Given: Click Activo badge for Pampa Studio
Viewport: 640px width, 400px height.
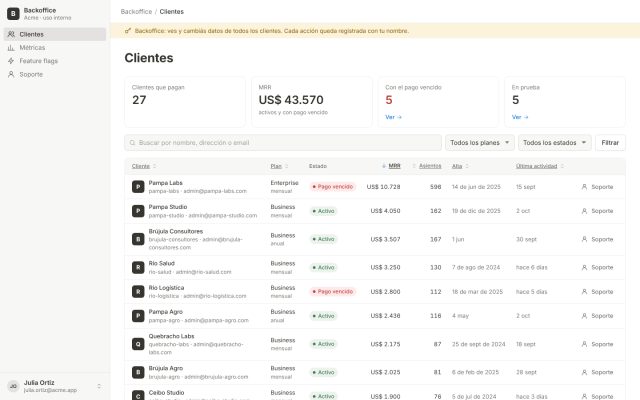Looking at the screenshot, I should (323, 211).
